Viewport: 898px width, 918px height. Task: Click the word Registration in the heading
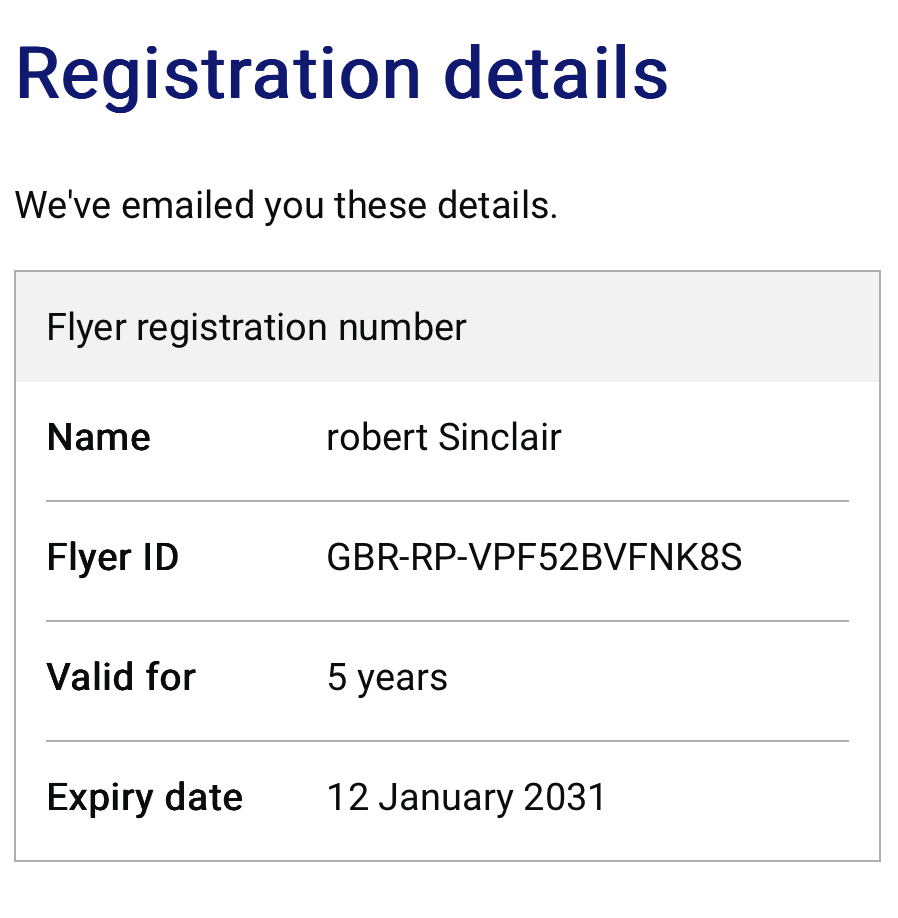coord(219,72)
